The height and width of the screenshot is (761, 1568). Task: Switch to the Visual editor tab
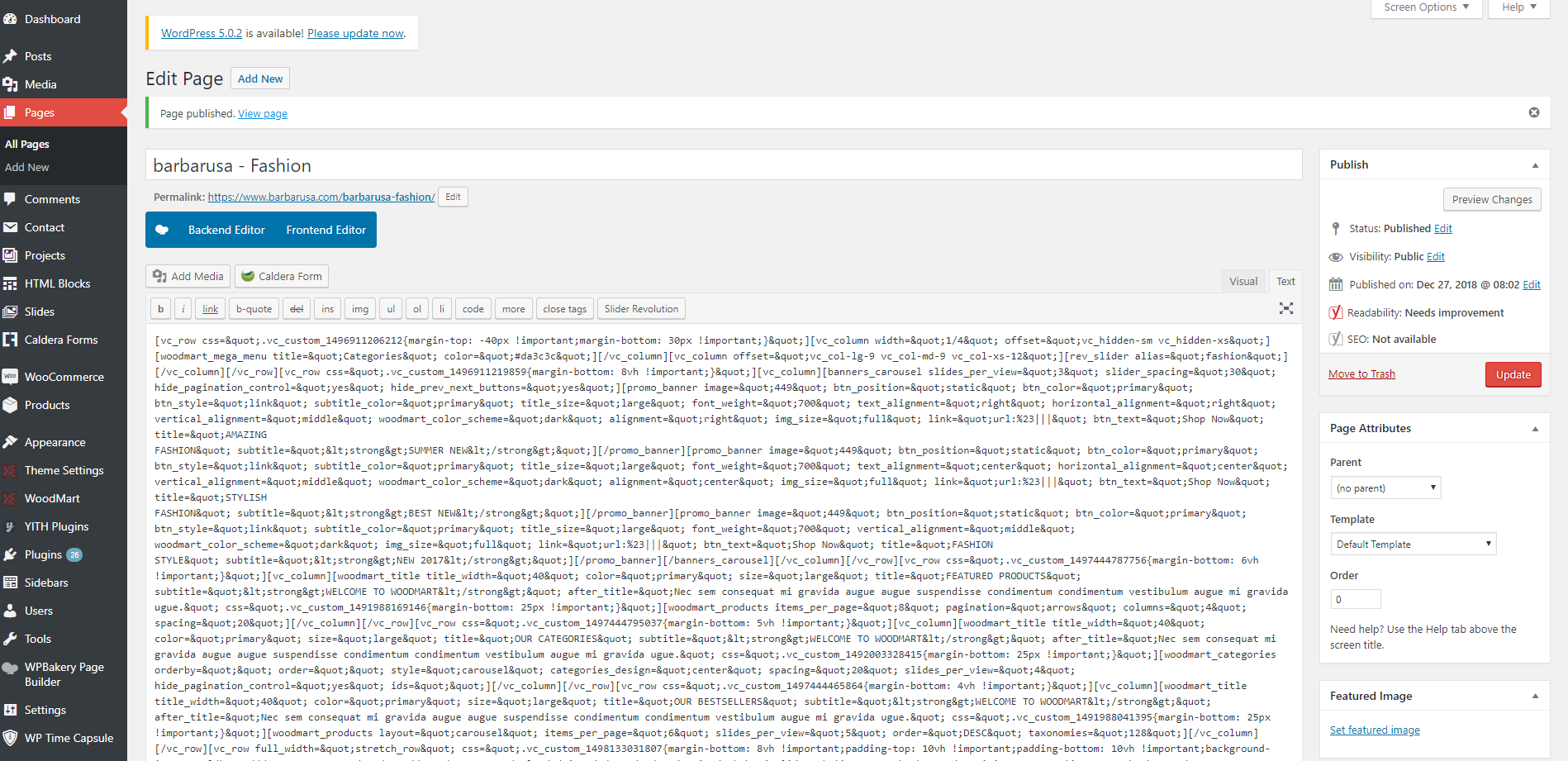tap(1243, 281)
